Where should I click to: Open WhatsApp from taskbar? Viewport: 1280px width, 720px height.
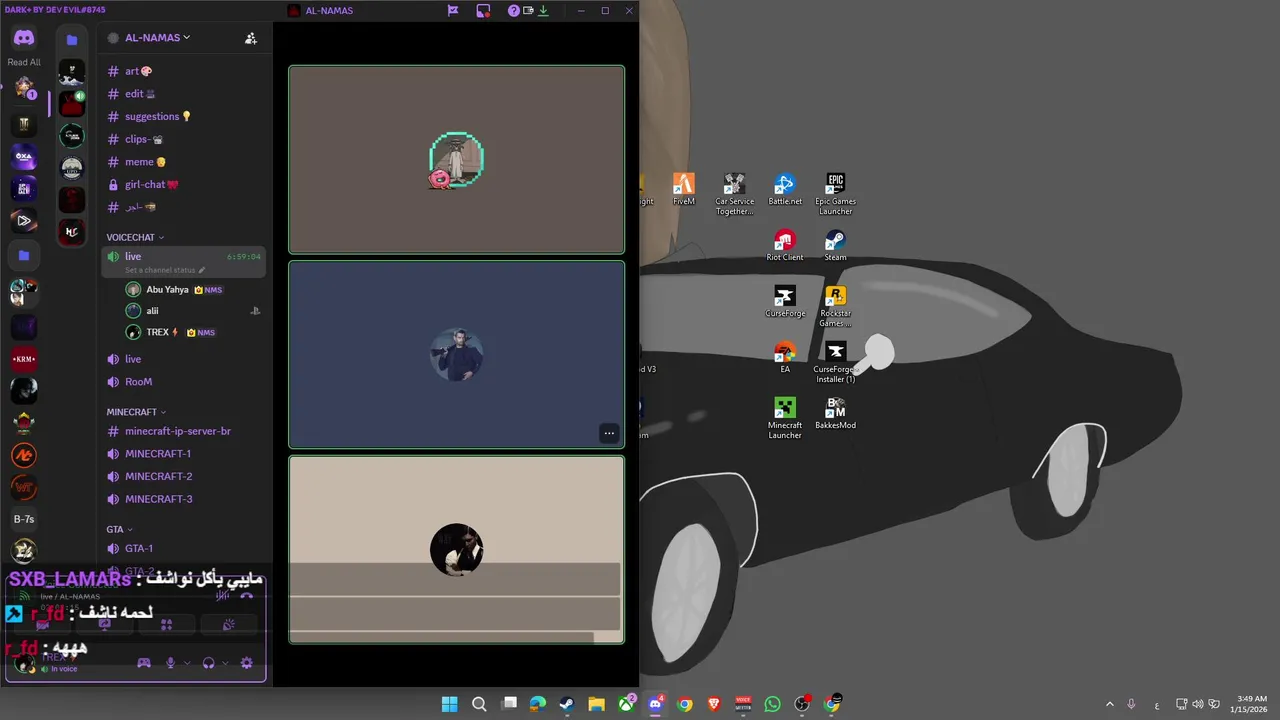772,704
